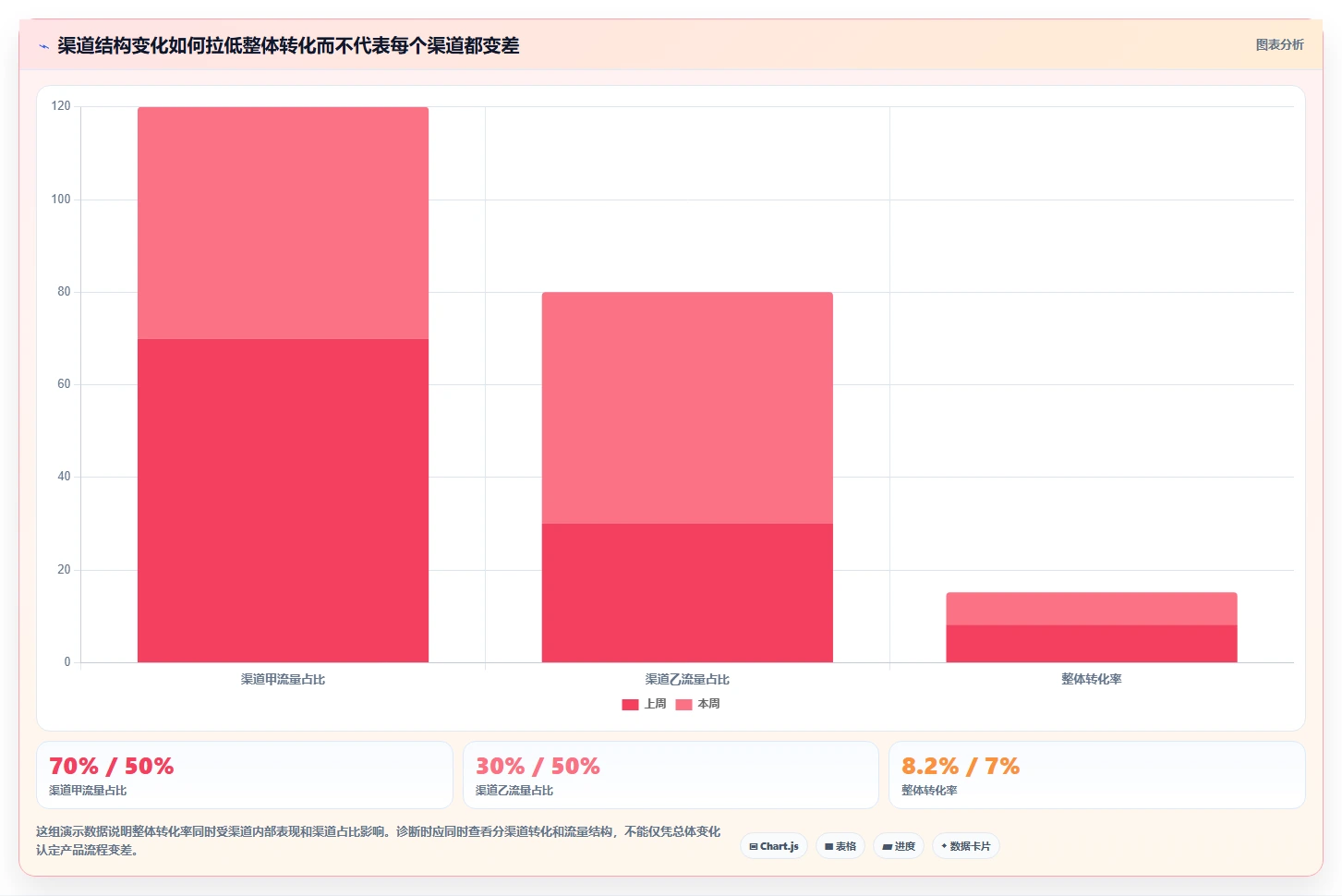This screenshot has width=1342, height=896.
Task: Click the 100 y-axis tick label
Action: click(x=61, y=199)
